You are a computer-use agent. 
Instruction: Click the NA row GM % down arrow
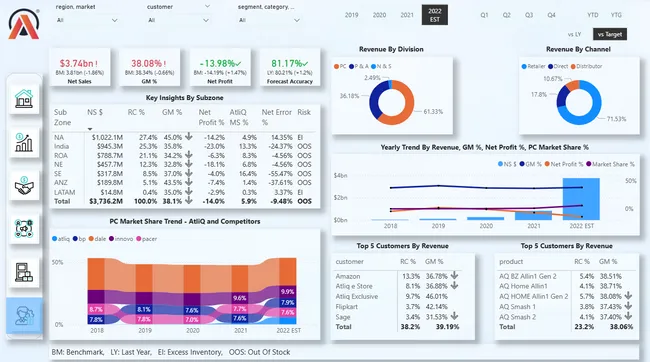(189, 136)
